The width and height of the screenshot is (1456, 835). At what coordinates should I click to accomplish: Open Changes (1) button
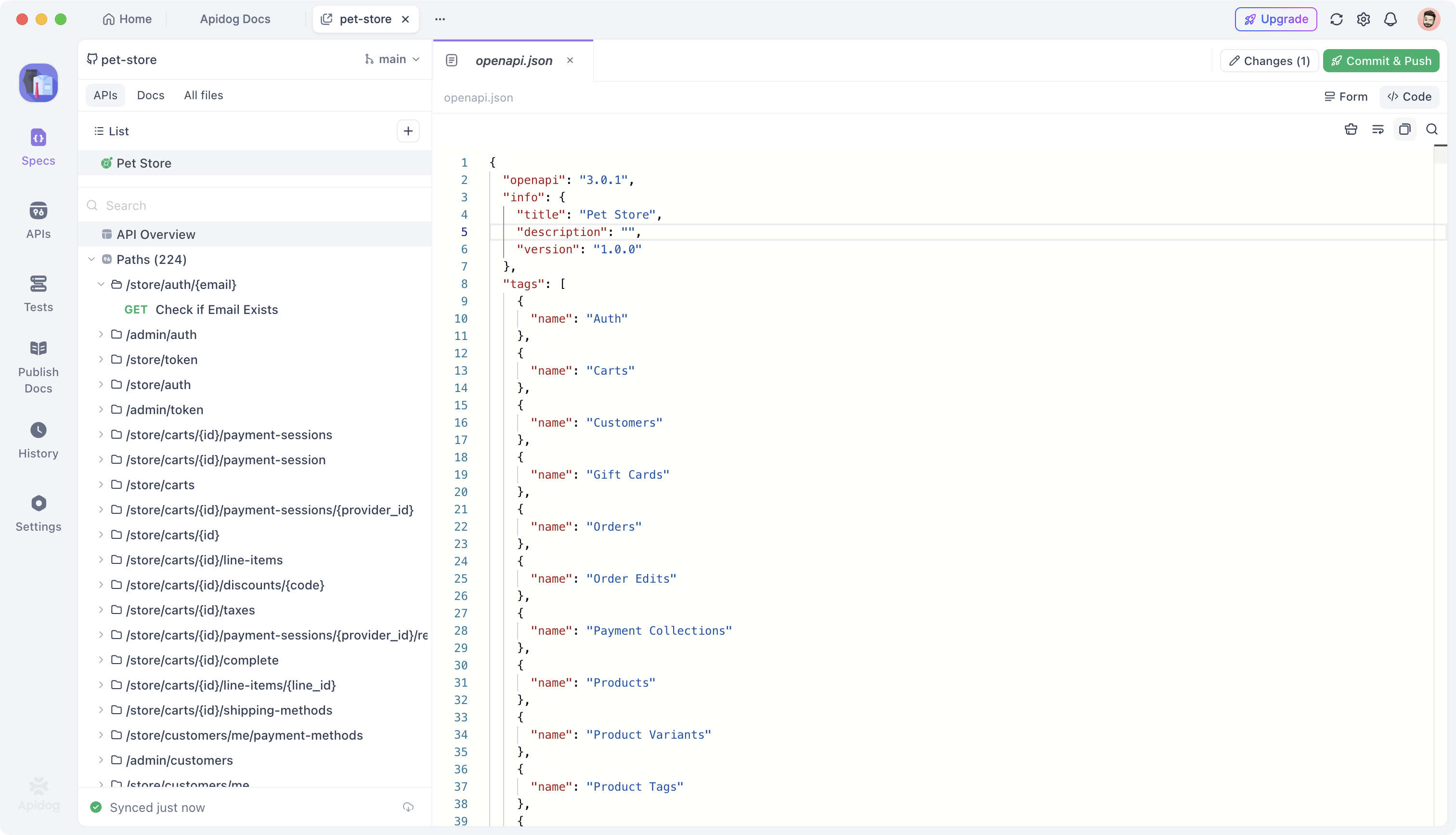1269,61
